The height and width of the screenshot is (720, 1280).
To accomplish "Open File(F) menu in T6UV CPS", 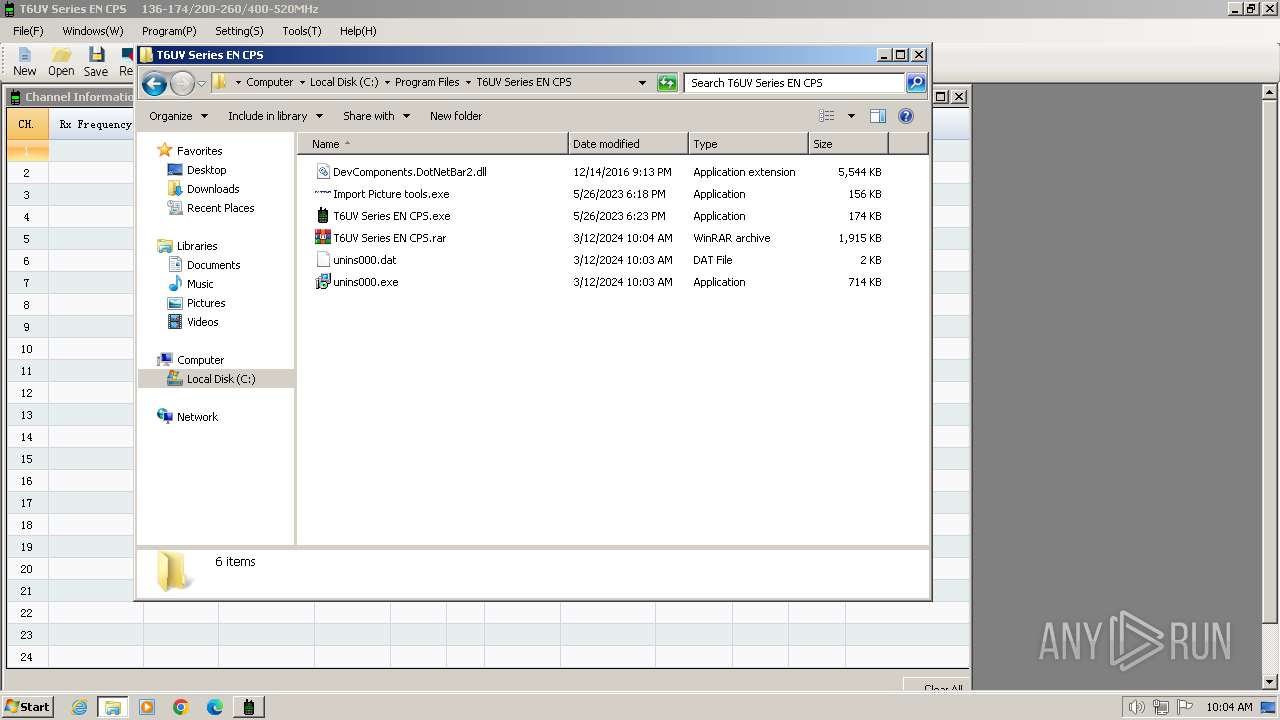I will pyautogui.click(x=28, y=31).
